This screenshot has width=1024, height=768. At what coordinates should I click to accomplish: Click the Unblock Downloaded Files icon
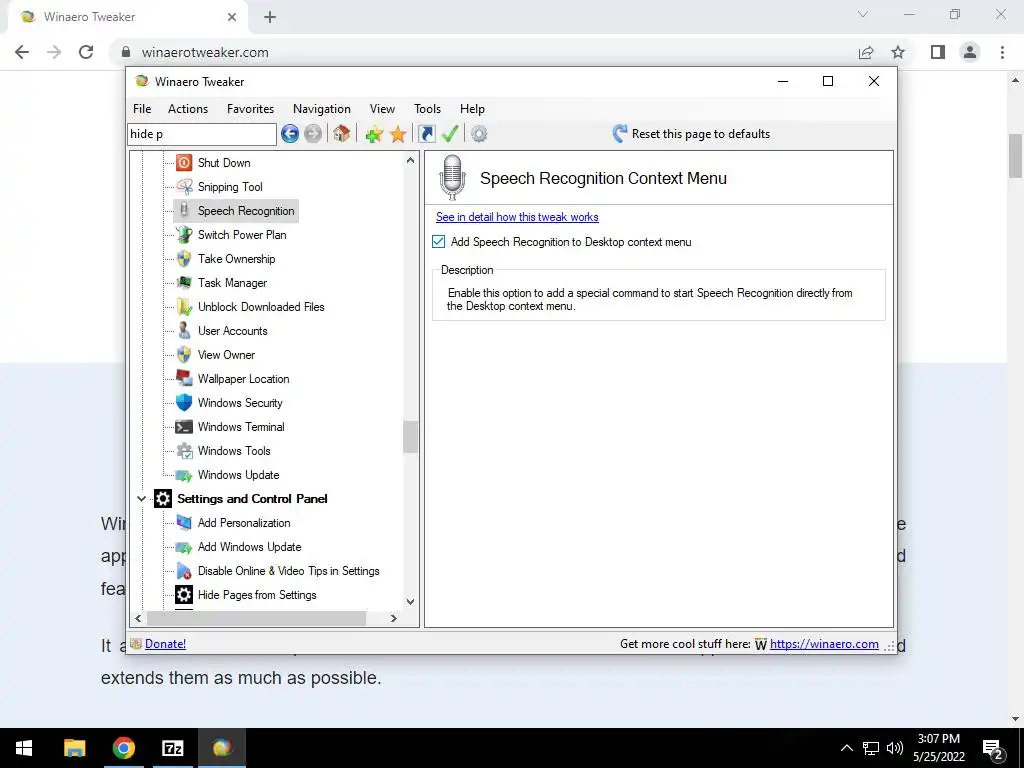(184, 306)
